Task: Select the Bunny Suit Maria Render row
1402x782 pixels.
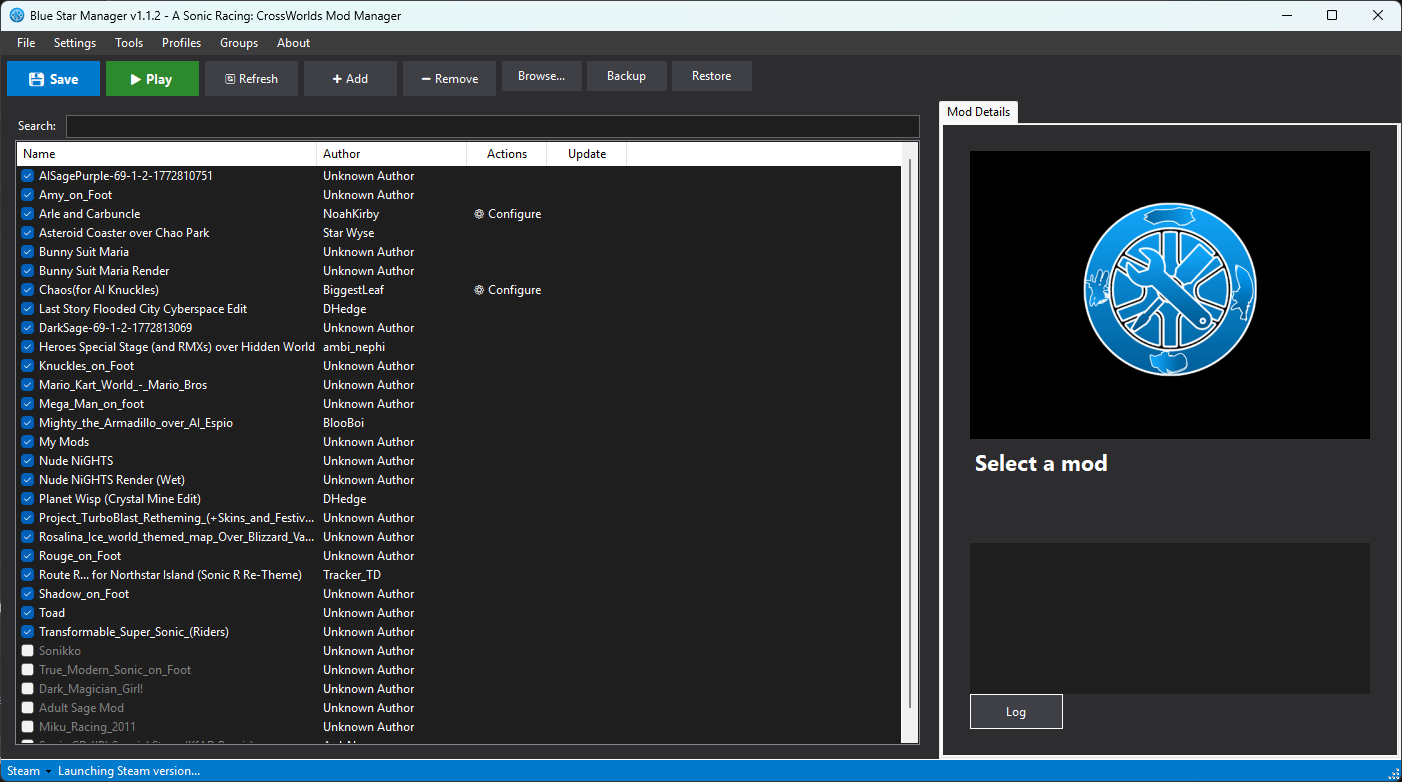Action: point(459,271)
